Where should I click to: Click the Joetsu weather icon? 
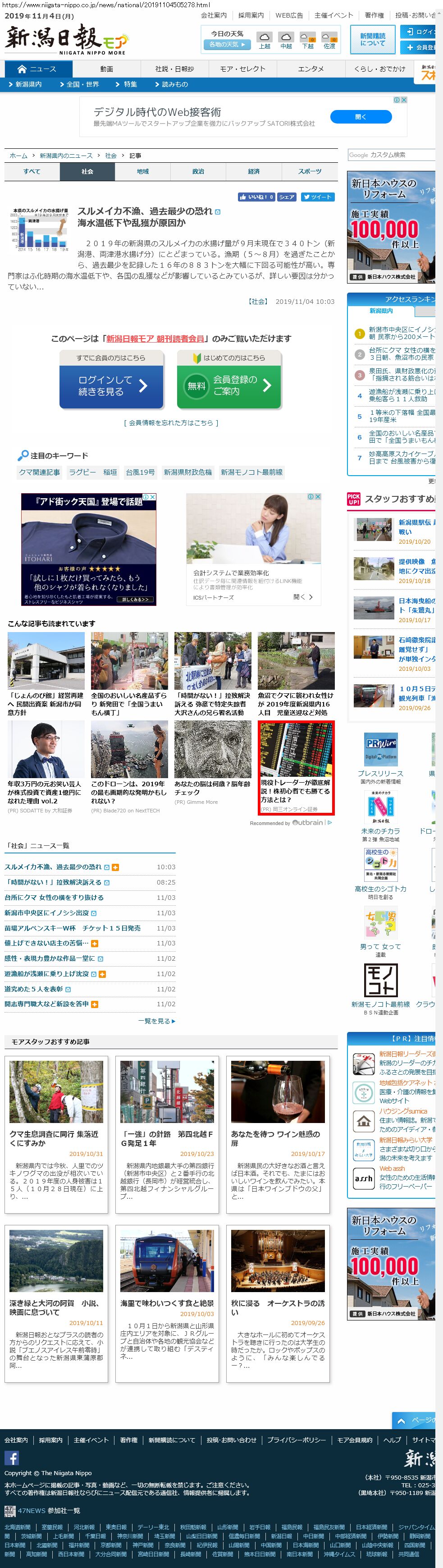click(264, 38)
